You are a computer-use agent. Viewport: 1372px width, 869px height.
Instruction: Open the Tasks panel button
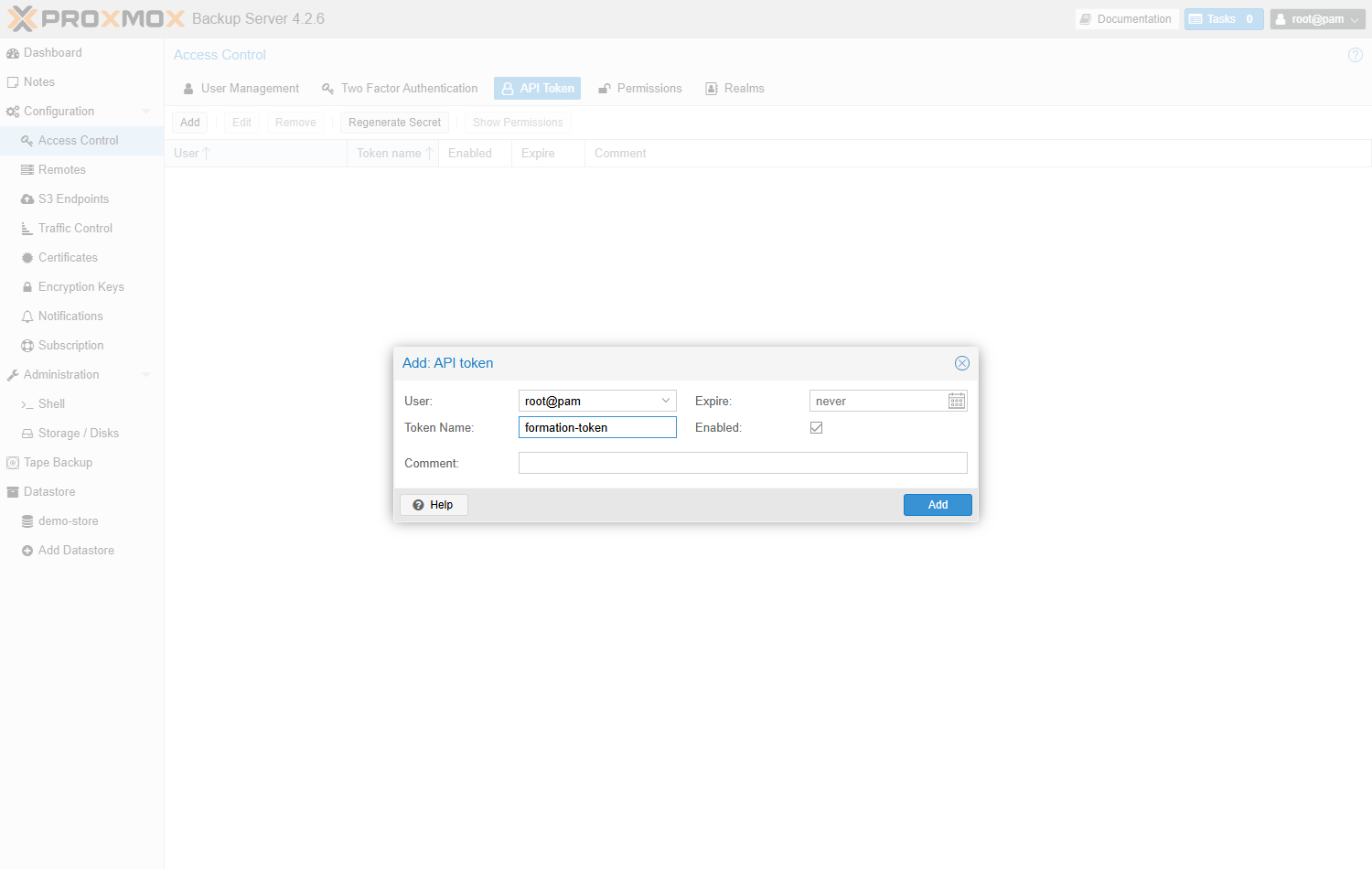coord(1224,19)
